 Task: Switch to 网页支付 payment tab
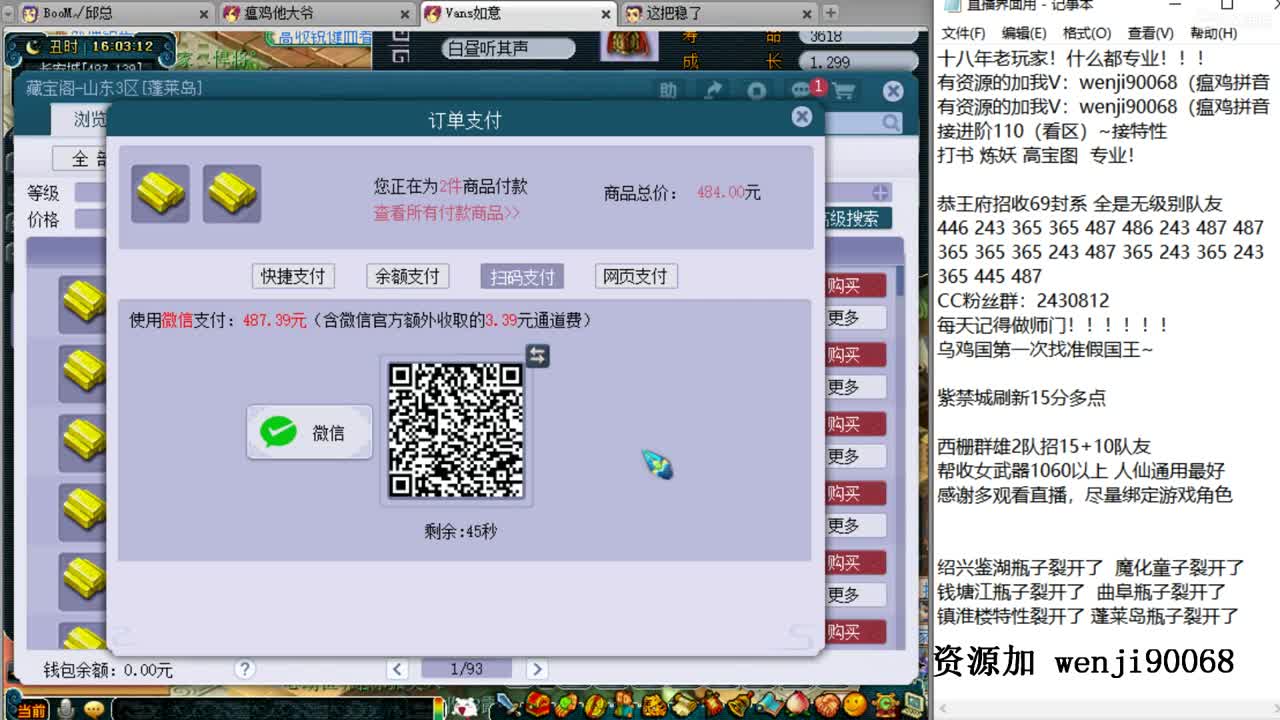pos(635,276)
